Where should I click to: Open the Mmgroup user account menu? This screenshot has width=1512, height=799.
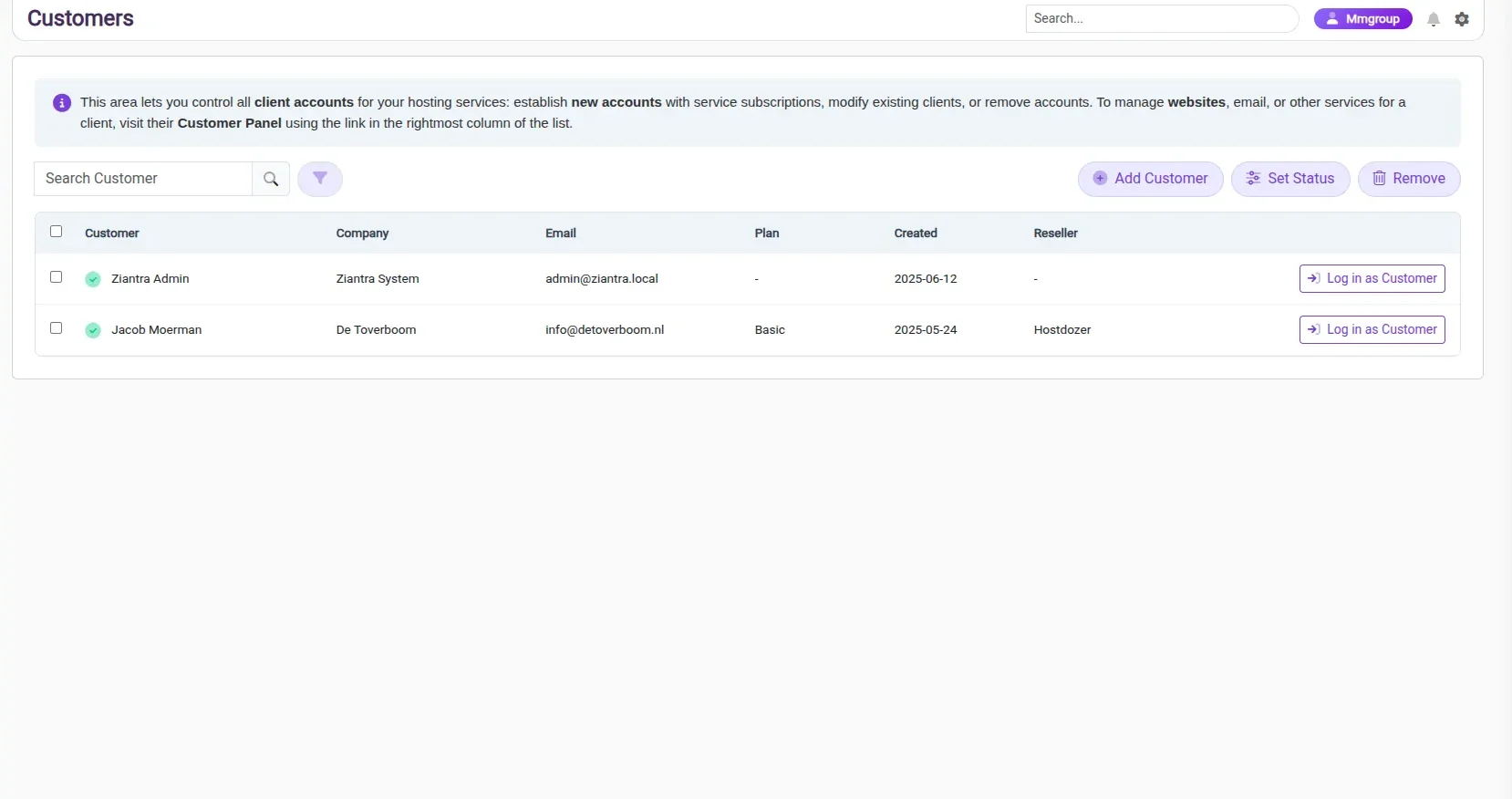[1362, 19]
